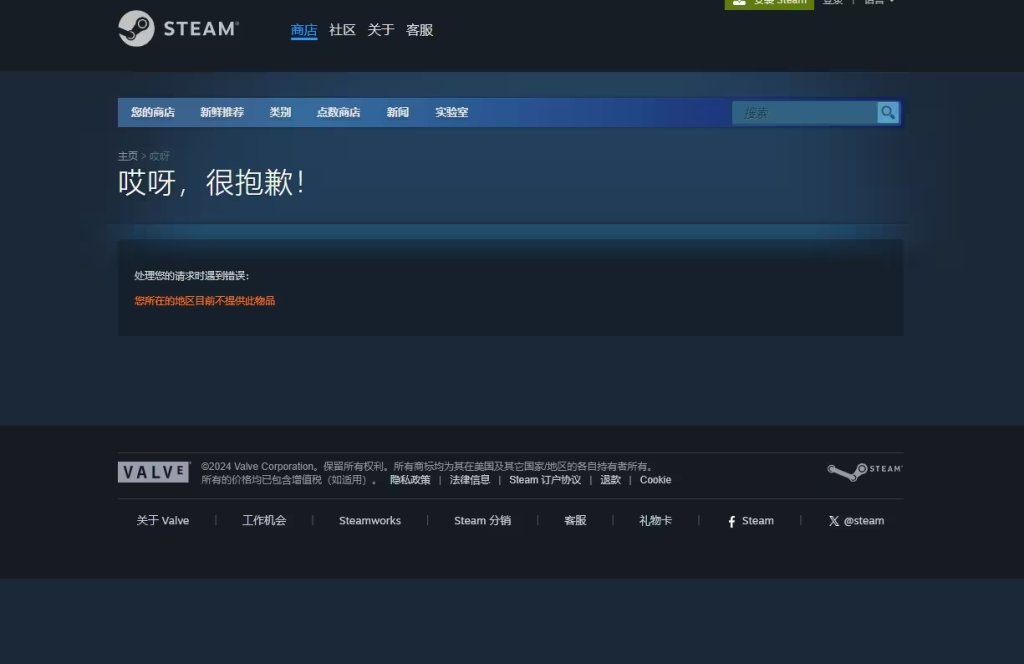Click the Steam logo at footer right
This screenshot has height=664, width=1024.
[x=865, y=471]
